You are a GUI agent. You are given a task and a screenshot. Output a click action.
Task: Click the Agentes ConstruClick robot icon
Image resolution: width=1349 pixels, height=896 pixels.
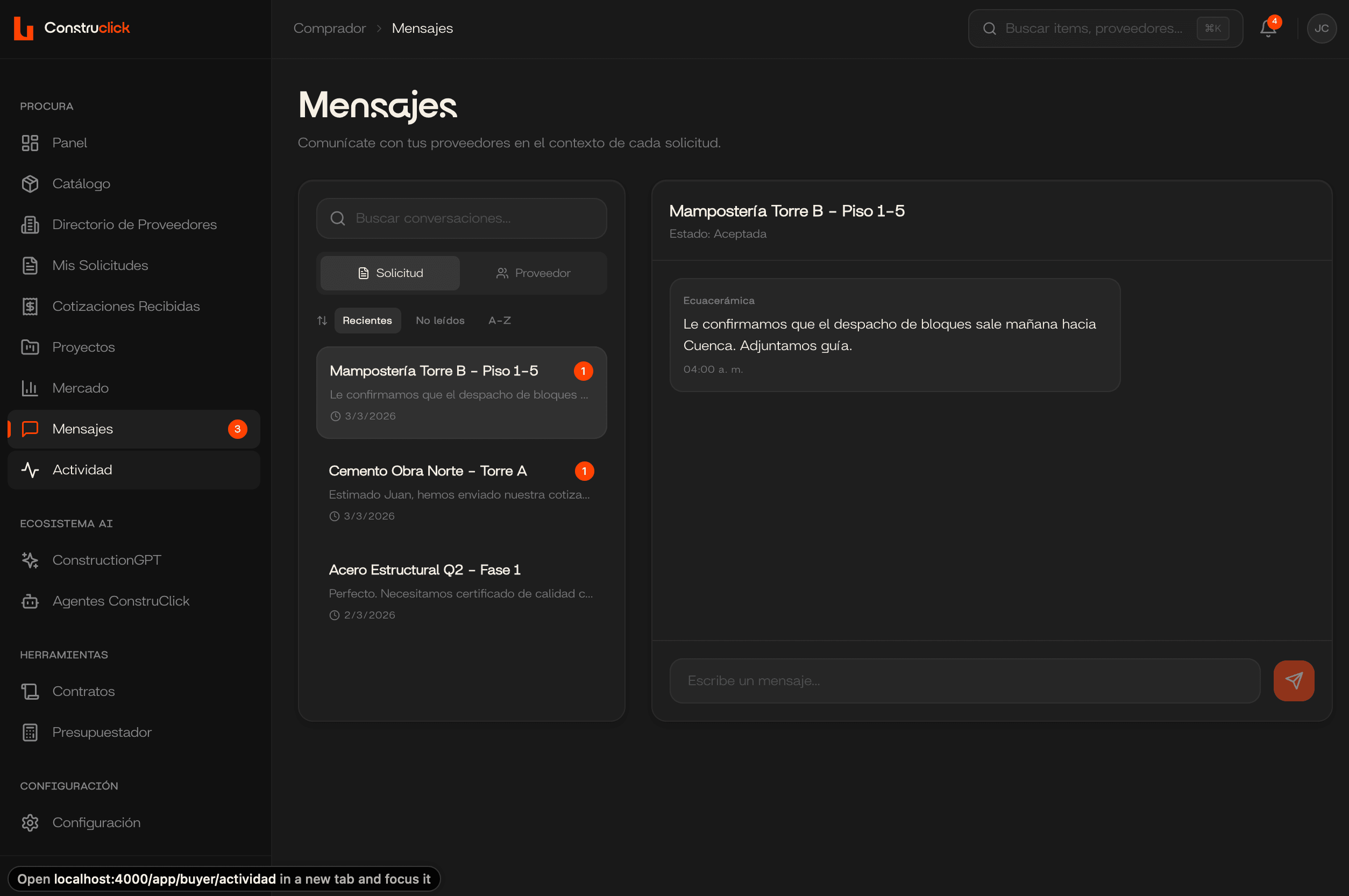tap(30, 601)
